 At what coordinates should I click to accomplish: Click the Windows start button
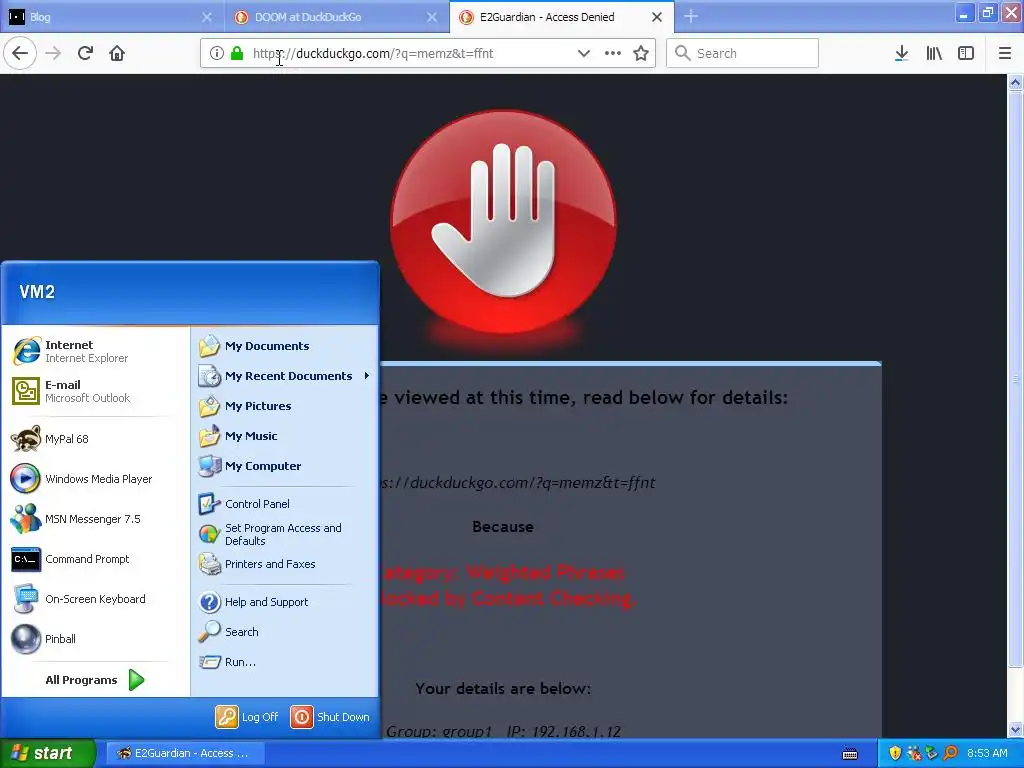pyautogui.click(x=48, y=753)
